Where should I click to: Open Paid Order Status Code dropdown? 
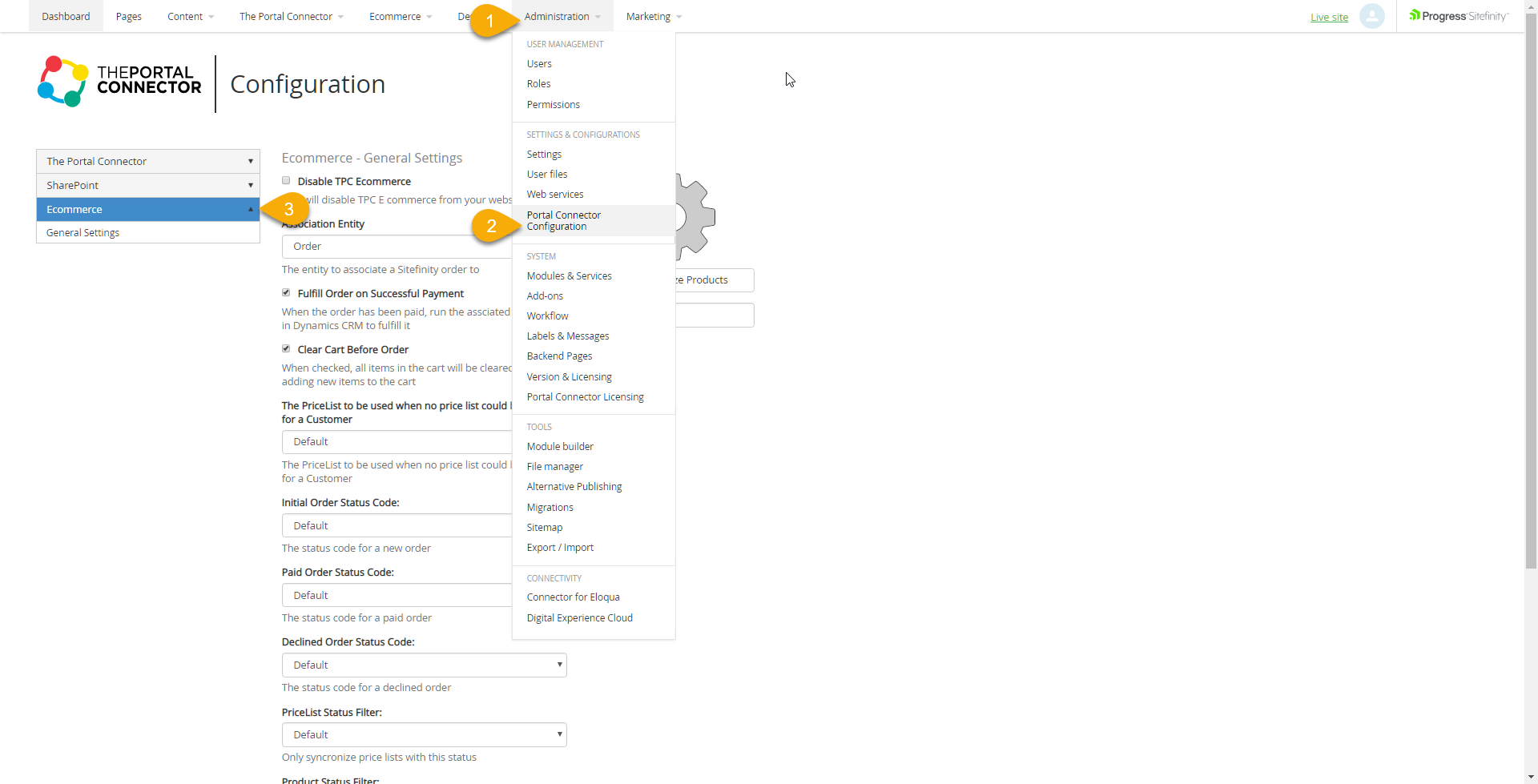click(x=397, y=596)
